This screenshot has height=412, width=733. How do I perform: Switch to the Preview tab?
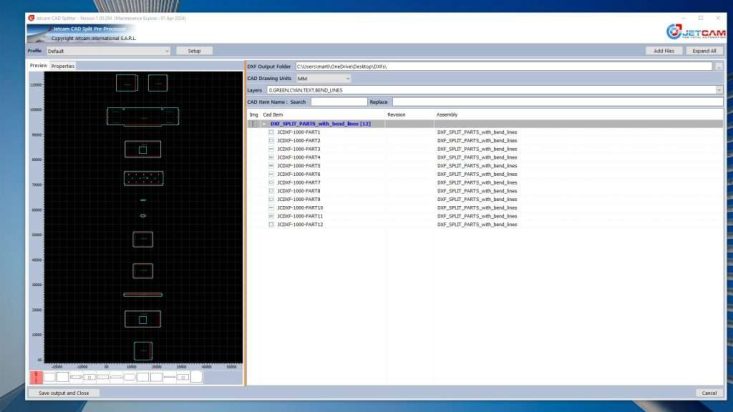38,66
